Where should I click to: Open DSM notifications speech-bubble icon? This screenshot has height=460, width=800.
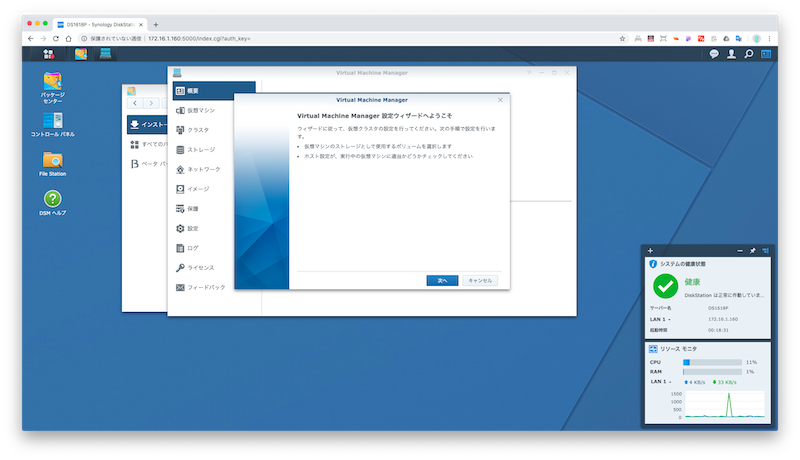[x=714, y=54]
